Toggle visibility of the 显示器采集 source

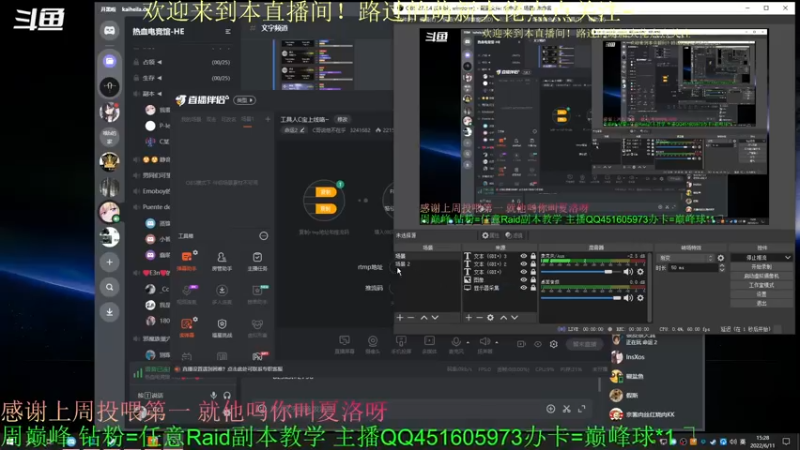(x=523, y=288)
